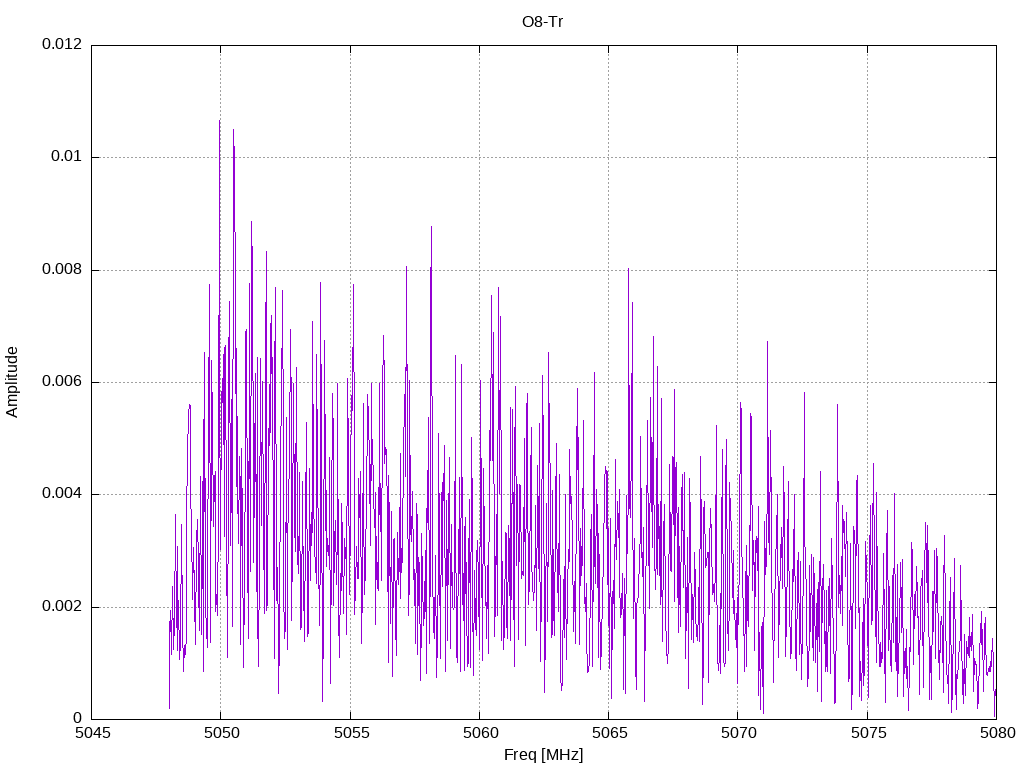Click the x-axis tick label 5075
This screenshot has height=768, width=1024.
point(868,733)
